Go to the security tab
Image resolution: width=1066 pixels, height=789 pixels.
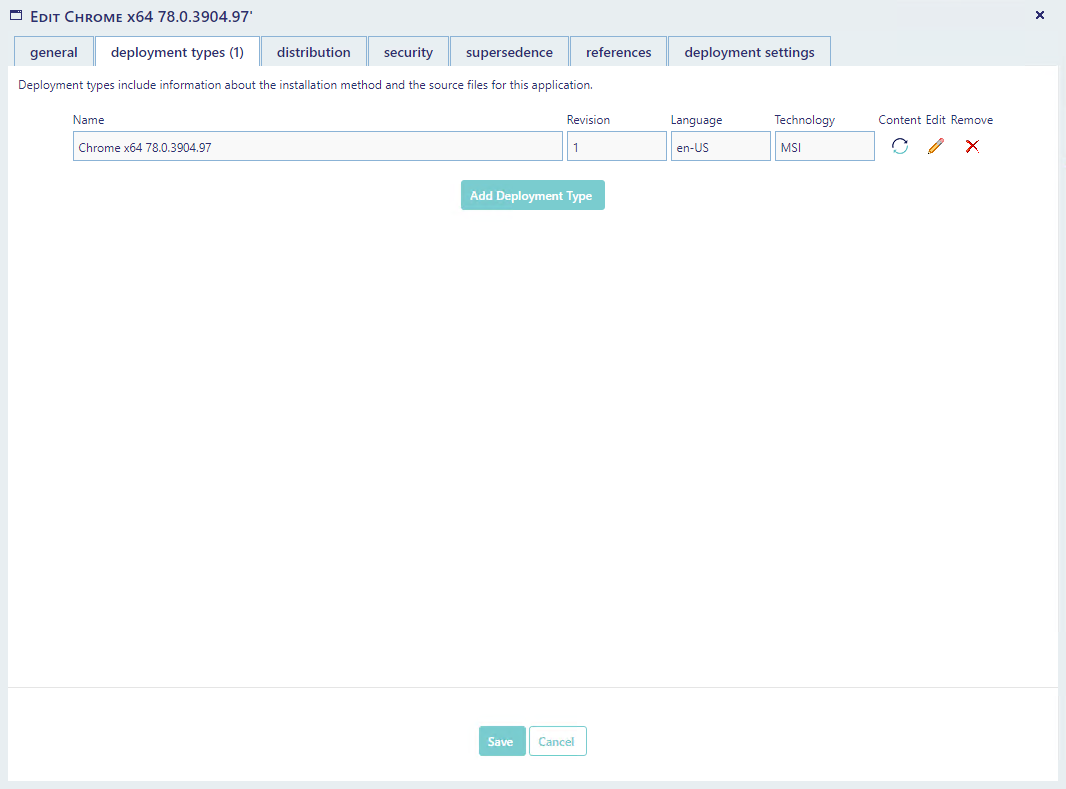[x=408, y=52]
